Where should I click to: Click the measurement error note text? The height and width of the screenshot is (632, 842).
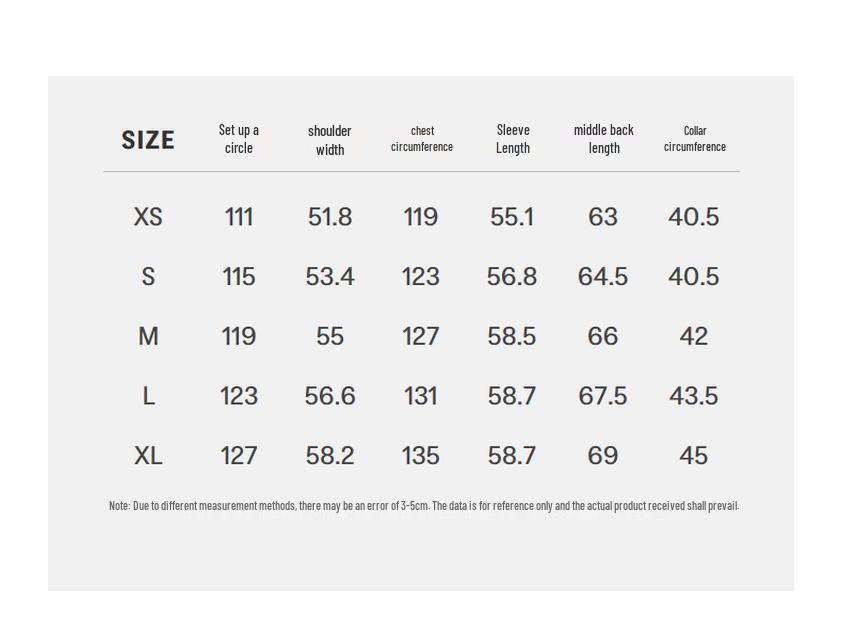[x=423, y=506]
